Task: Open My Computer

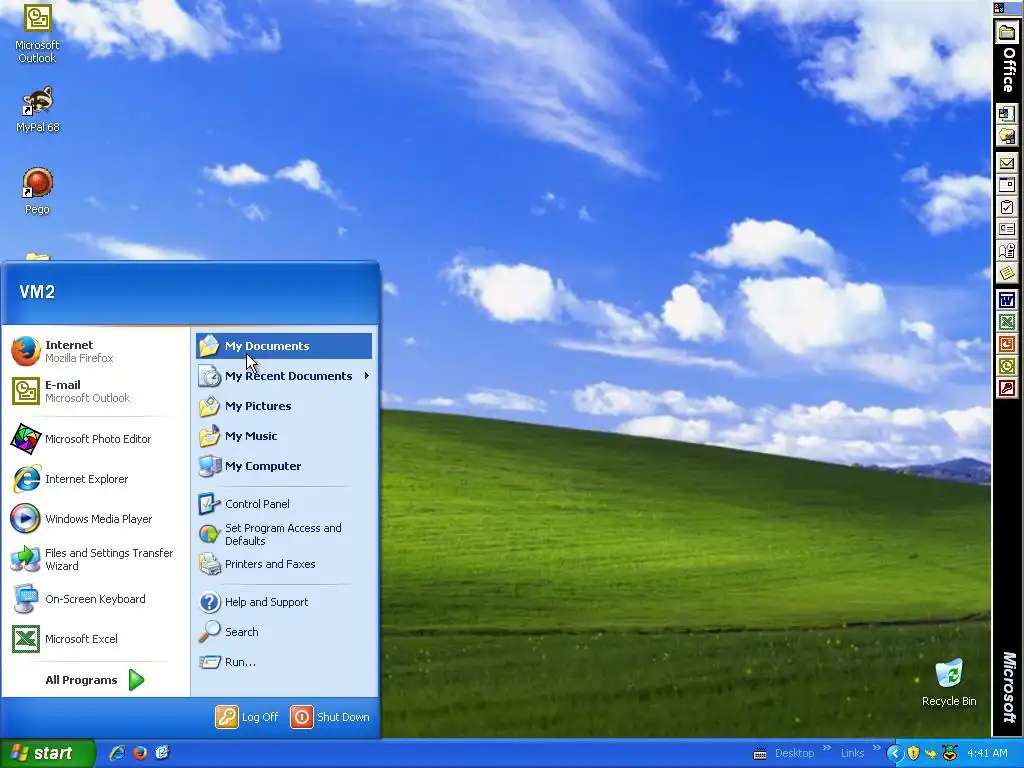Action: pyautogui.click(x=283, y=466)
